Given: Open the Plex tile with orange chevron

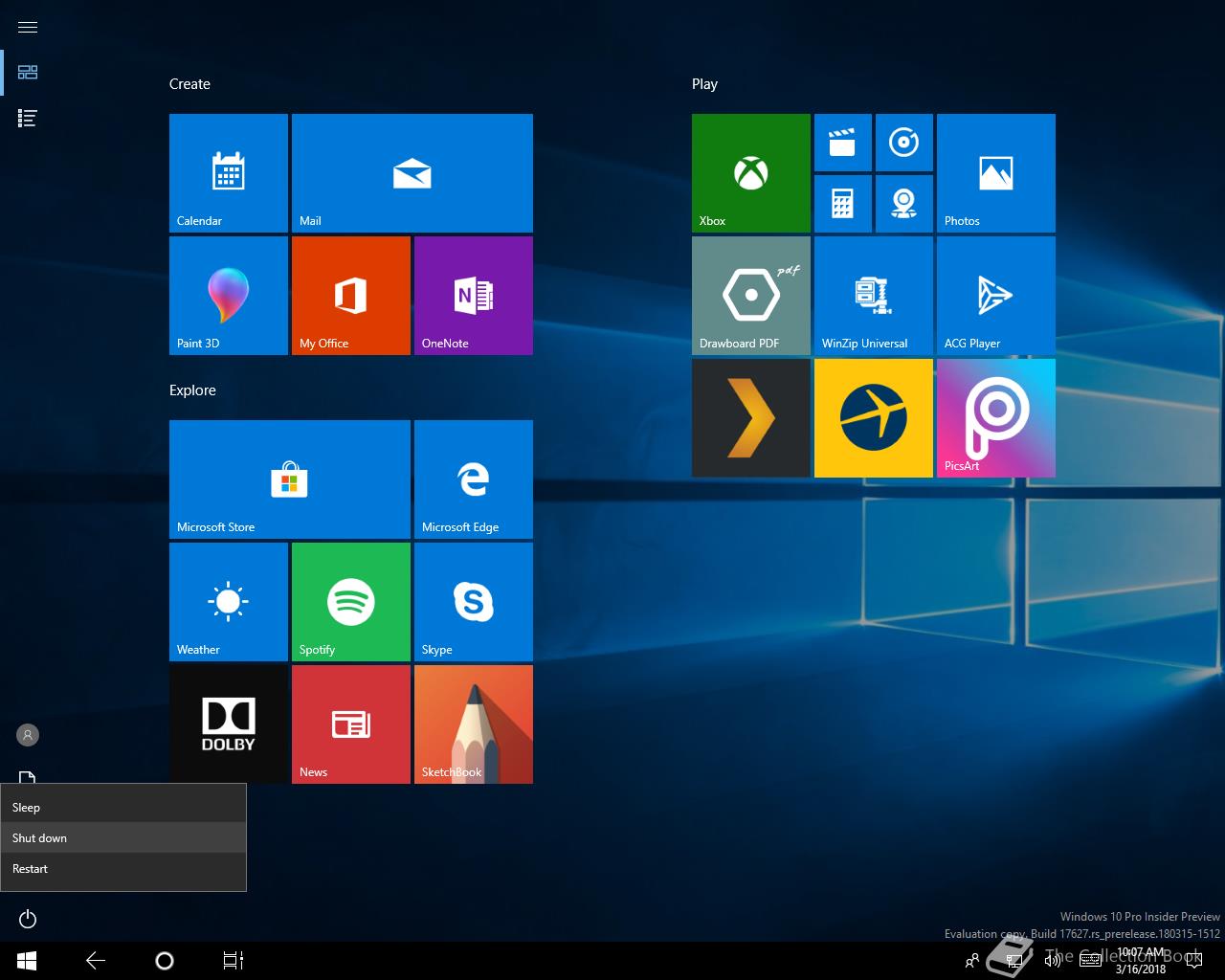Looking at the screenshot, I should pyautogui.click(x=751, y=418).
